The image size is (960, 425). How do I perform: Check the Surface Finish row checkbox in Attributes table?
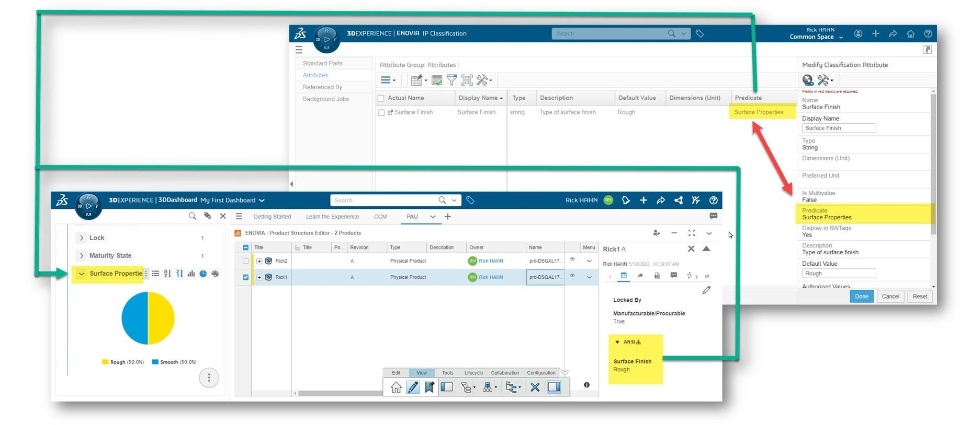pos(381,113)
